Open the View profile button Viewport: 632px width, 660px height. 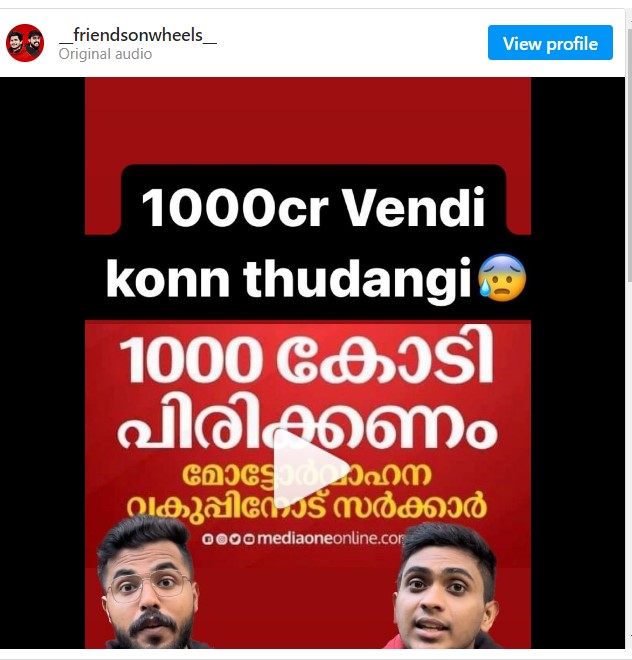click(x=550, y=43)
